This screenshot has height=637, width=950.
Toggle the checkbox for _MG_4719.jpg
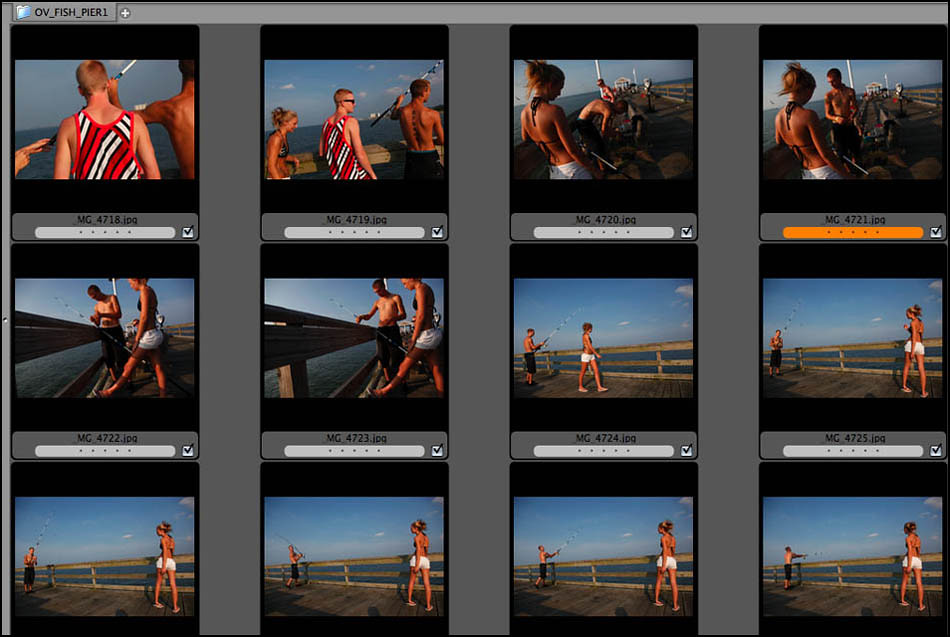click(437, 232)
